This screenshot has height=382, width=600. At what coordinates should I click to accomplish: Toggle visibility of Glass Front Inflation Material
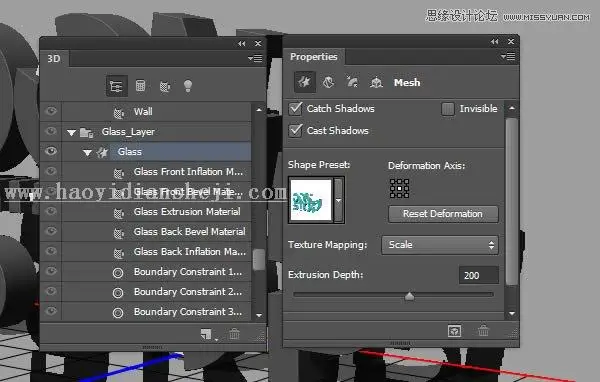[51, 171]
